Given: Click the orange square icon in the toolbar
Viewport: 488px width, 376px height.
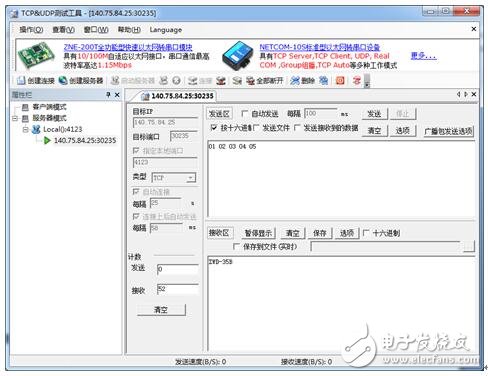Looking at the screenshot, I should pos(340,81).
